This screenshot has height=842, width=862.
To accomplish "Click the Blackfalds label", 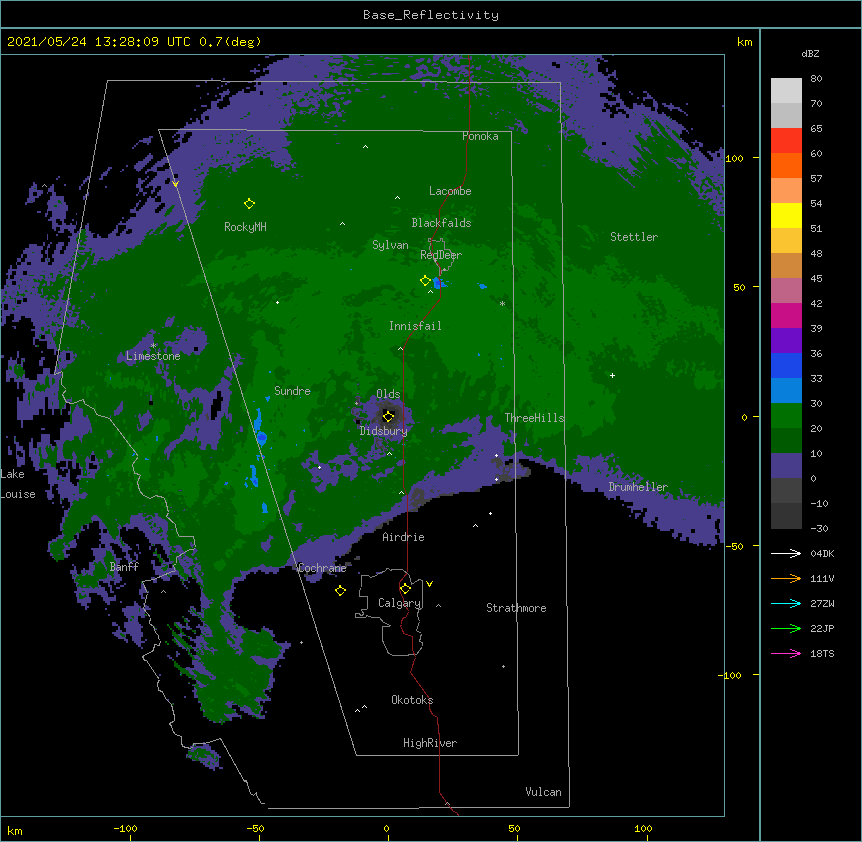I will coord(441,223).
